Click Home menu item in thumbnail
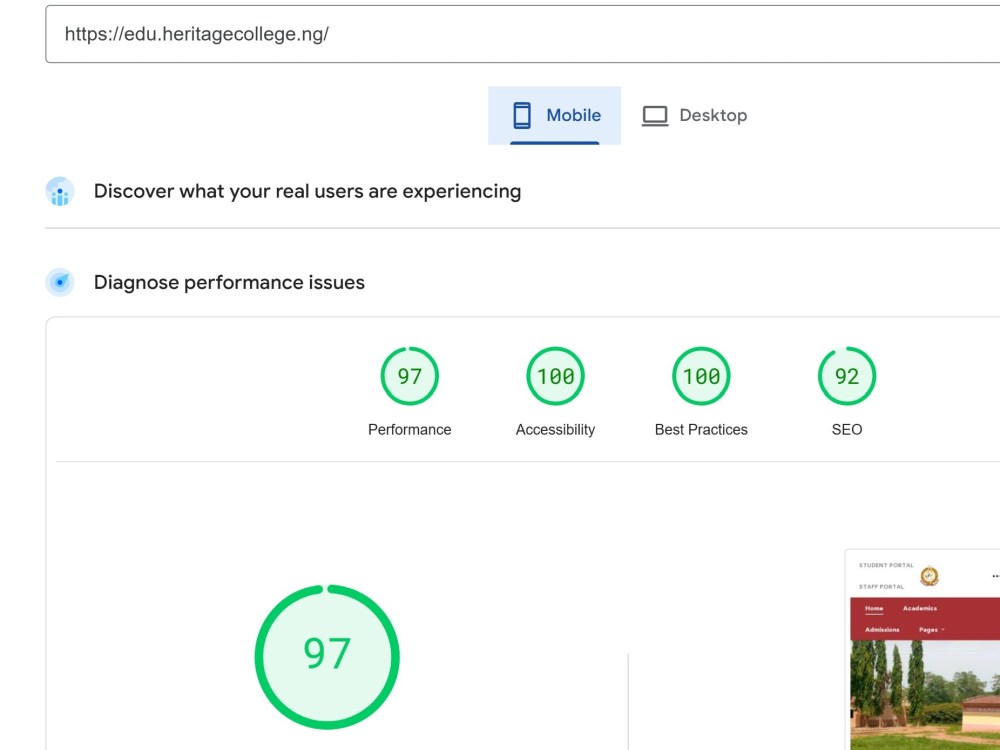The height and width of the screenshot is (750, 1000). point(874,608)
